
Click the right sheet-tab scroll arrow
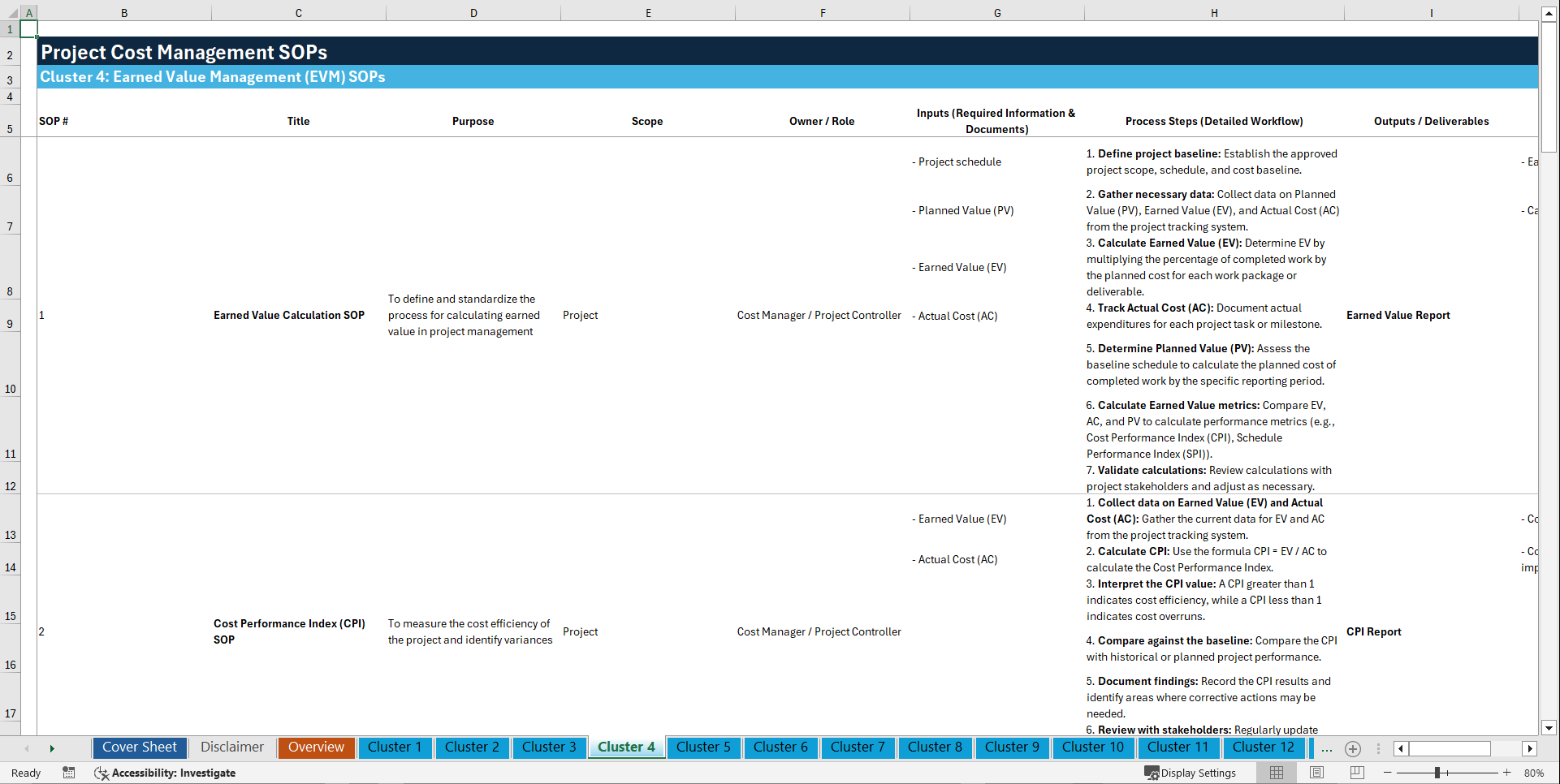click(x=52, y=748)
